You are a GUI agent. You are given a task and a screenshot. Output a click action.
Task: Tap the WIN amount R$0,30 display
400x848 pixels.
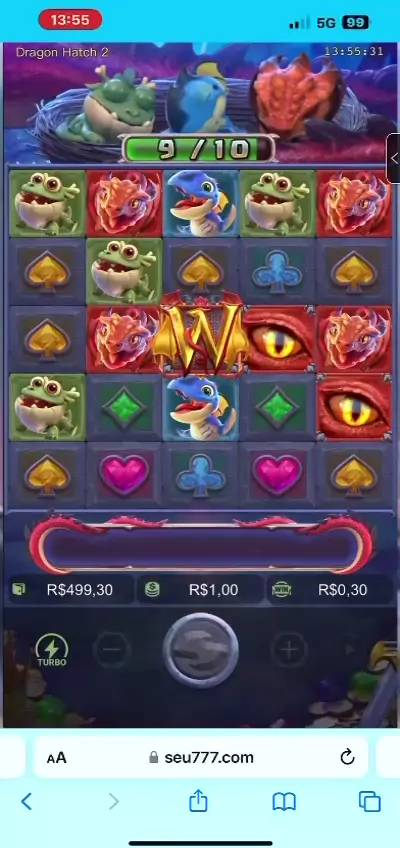(x=331, y=589)
